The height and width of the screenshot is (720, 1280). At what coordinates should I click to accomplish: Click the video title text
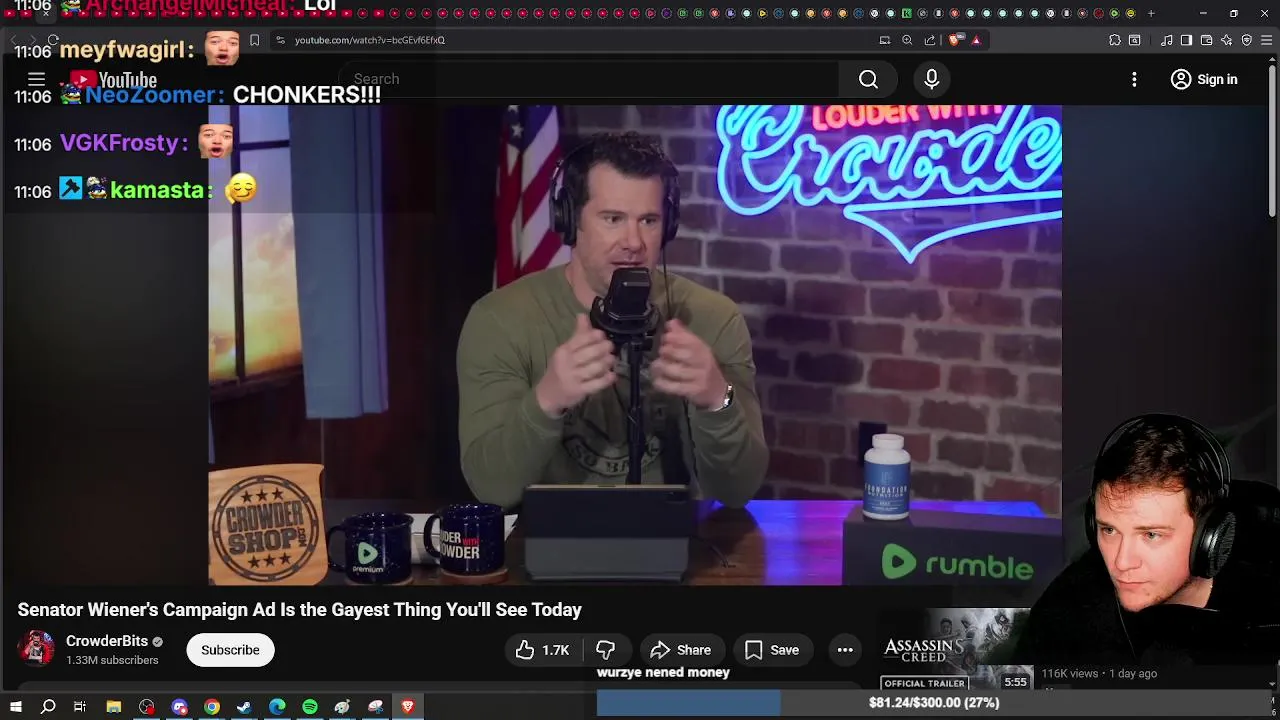[x=299, y=609]
